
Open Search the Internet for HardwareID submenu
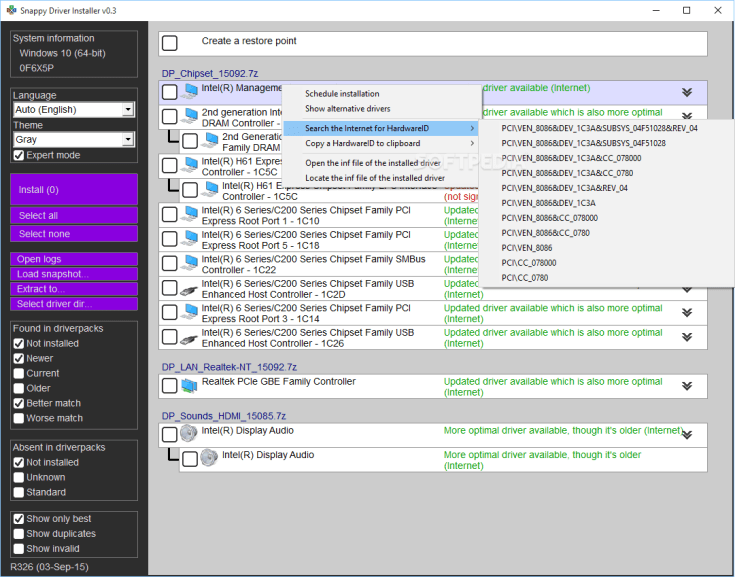click(x=381, y=128)
